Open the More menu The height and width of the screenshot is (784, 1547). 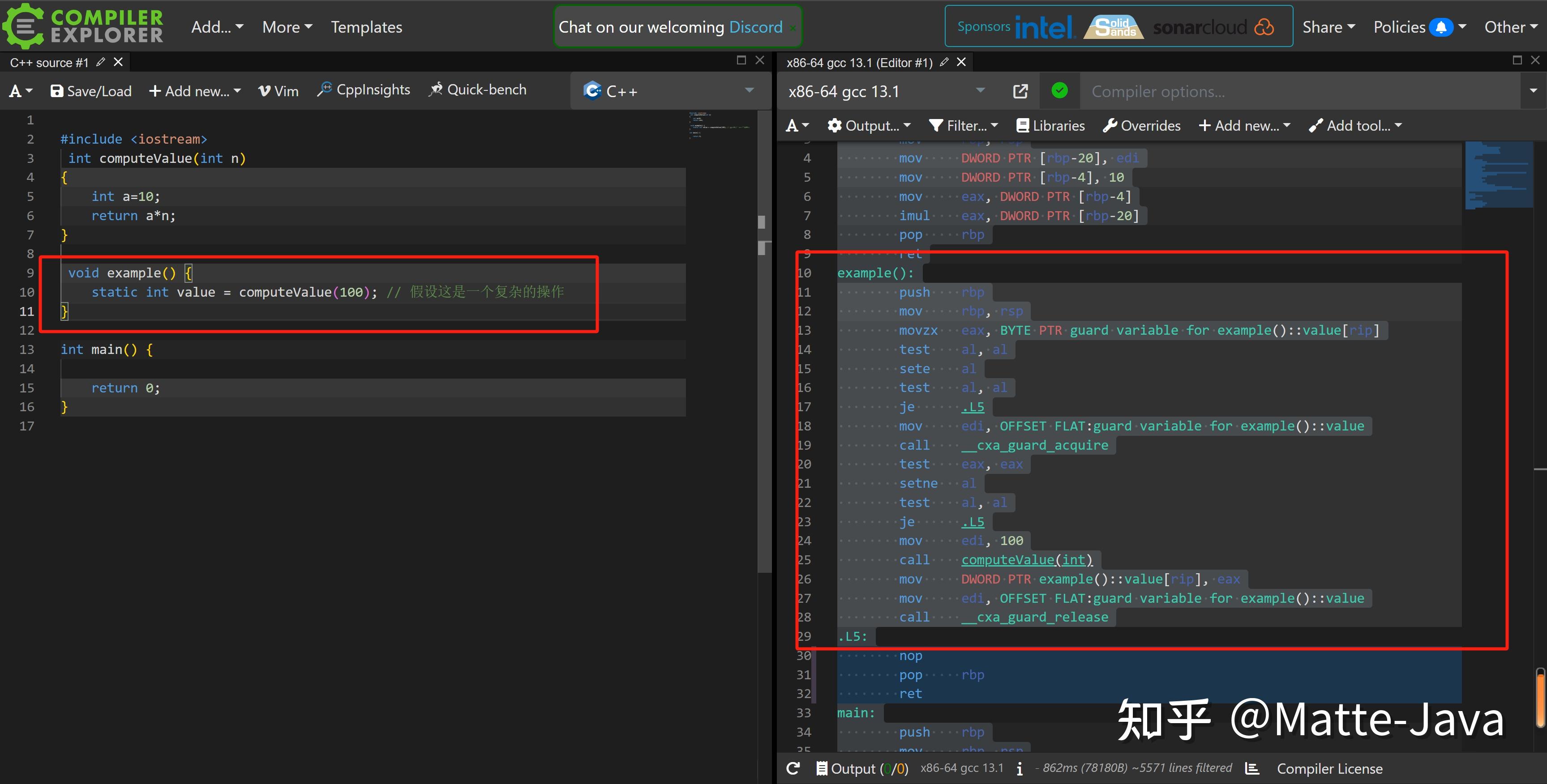pyautogui.click(x=287, y=26)
